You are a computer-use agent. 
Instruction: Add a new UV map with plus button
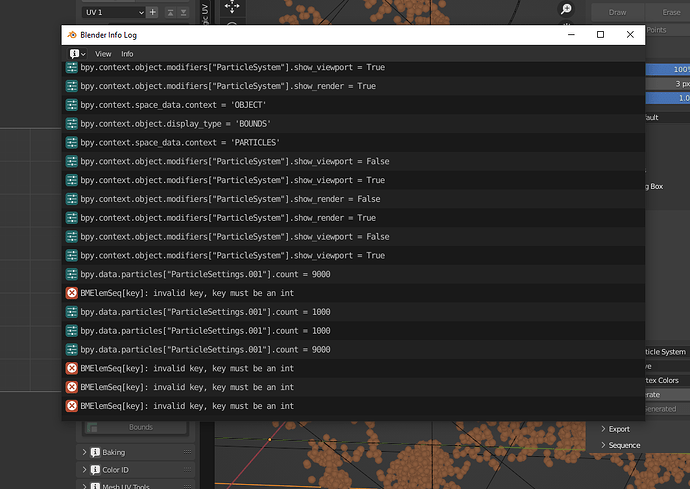(153, 12)
